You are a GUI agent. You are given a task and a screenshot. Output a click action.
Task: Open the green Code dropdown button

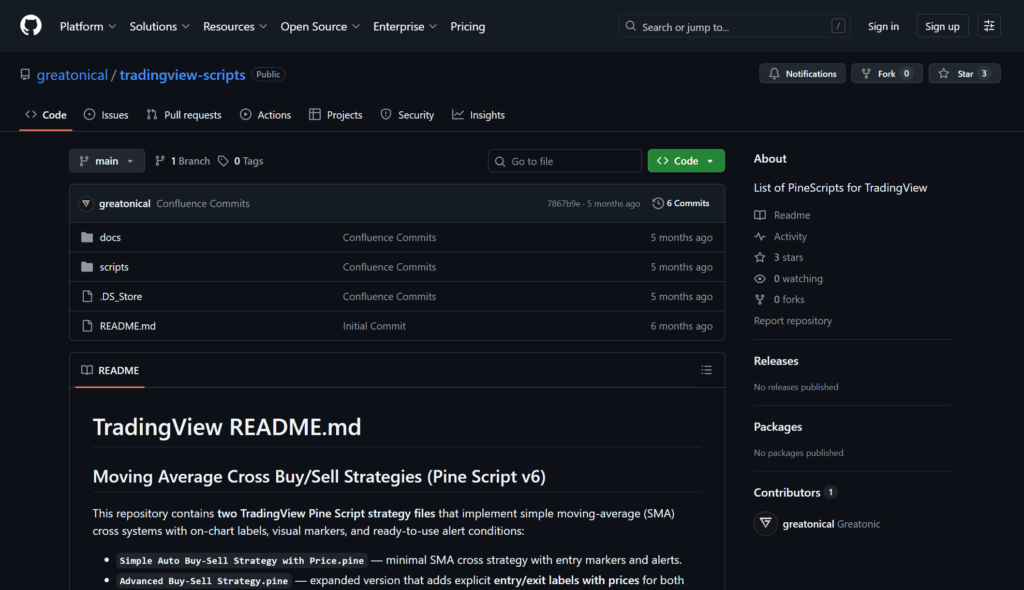686,161
